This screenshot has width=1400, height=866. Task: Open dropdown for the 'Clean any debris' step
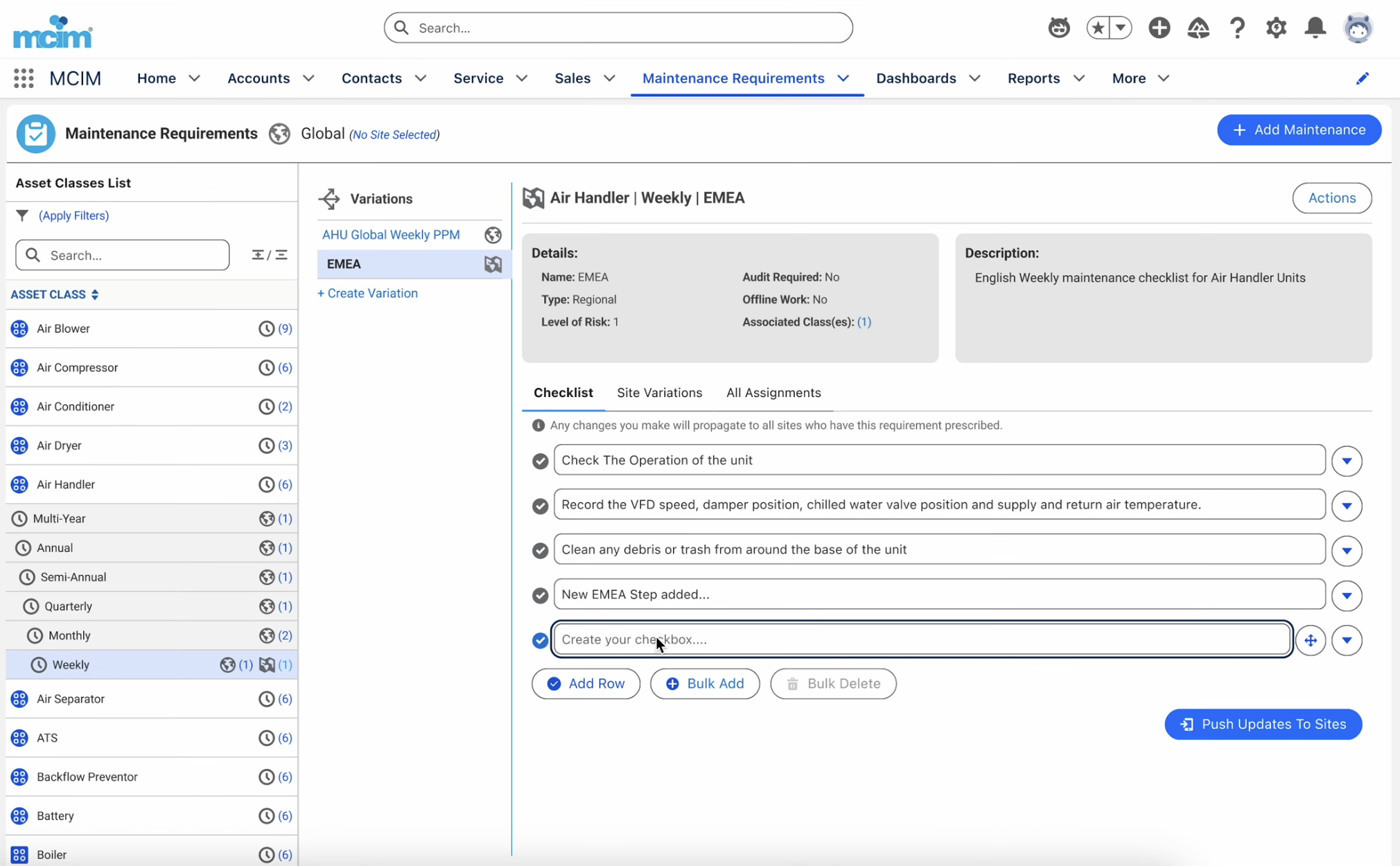pos(1347,551)
